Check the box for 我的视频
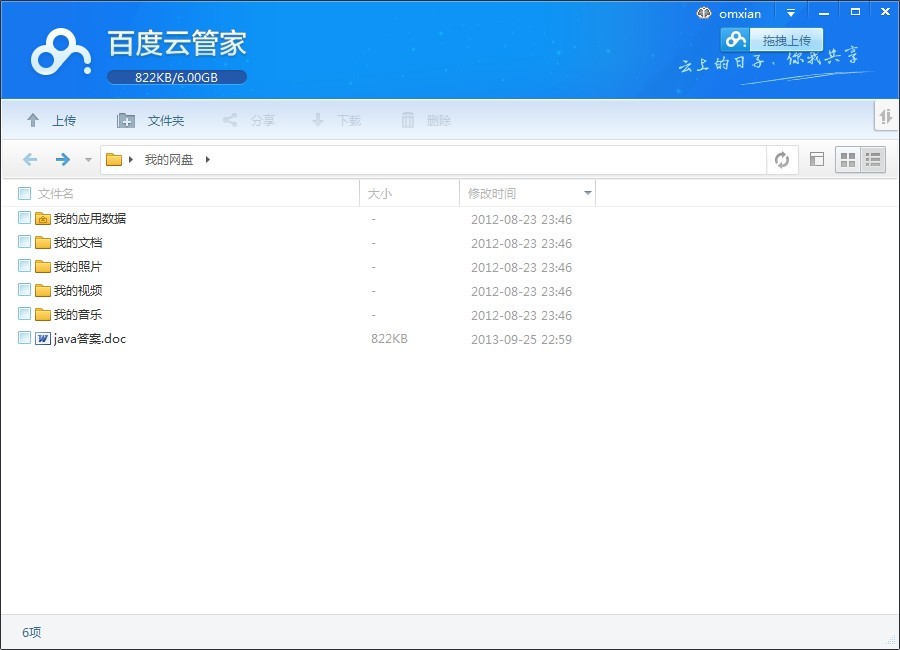Viewport: 900px width, 650px height. pos(24,289)
